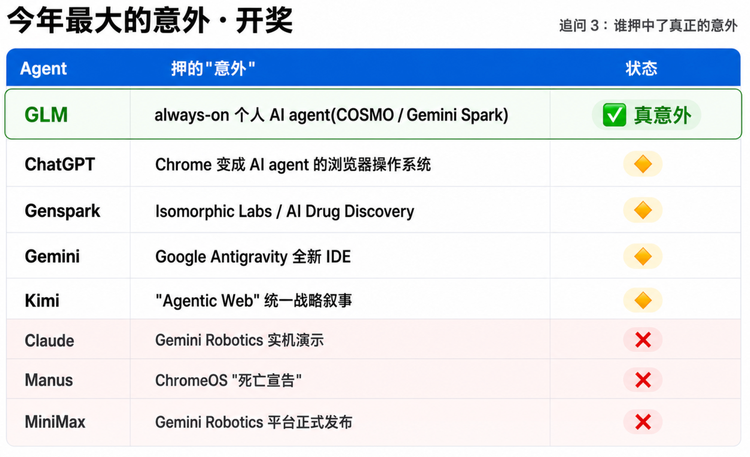This screenshot has width=750, height=457.
Task: Click the green checkmark icon in the GLM row
Action: (614, 115)
